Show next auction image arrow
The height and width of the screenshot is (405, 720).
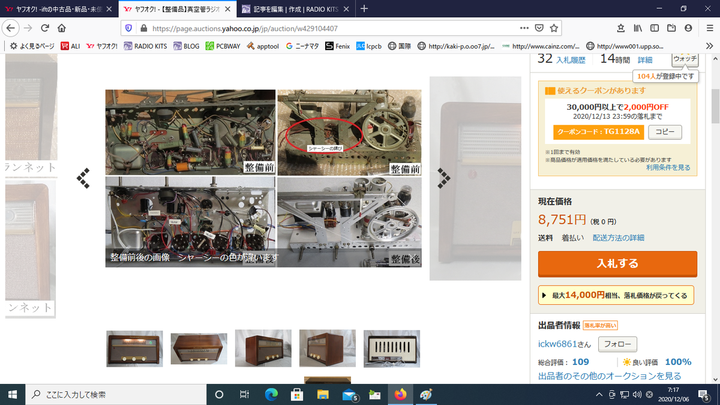click(442, 177)
